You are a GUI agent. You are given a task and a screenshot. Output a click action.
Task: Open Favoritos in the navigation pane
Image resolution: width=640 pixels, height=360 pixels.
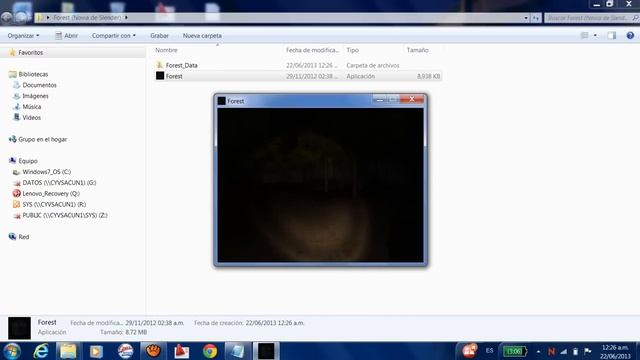click(x=31, y=53)
